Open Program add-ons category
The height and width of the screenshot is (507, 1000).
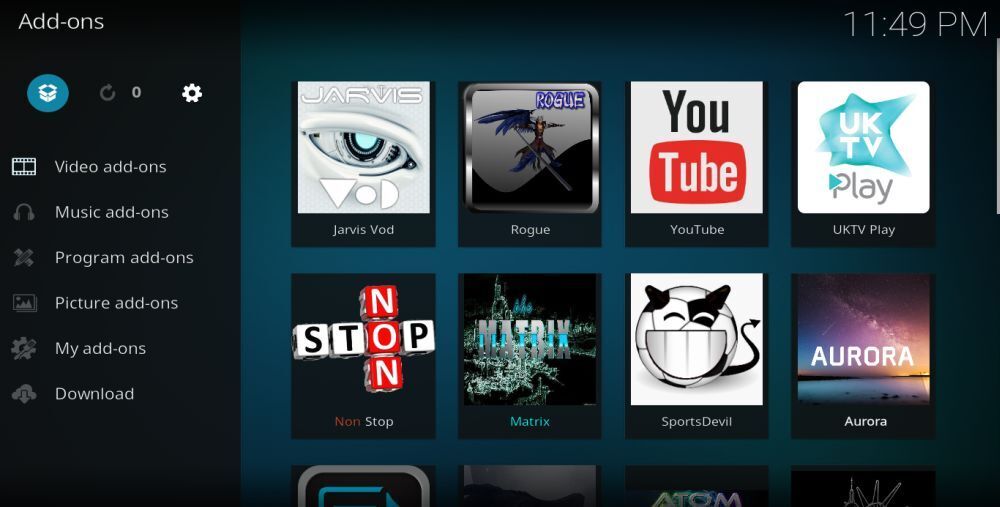pos(124,258)
